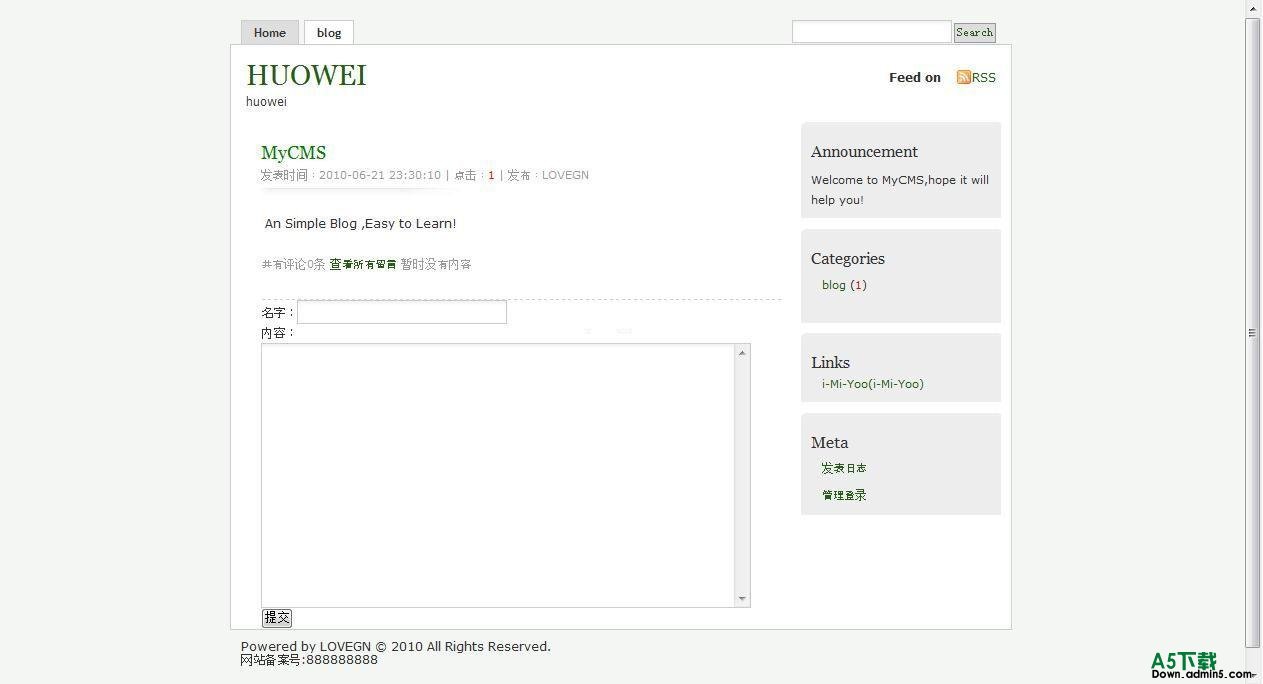
Task: Click 发表日志 under Meta
Action: pos(844,468)
